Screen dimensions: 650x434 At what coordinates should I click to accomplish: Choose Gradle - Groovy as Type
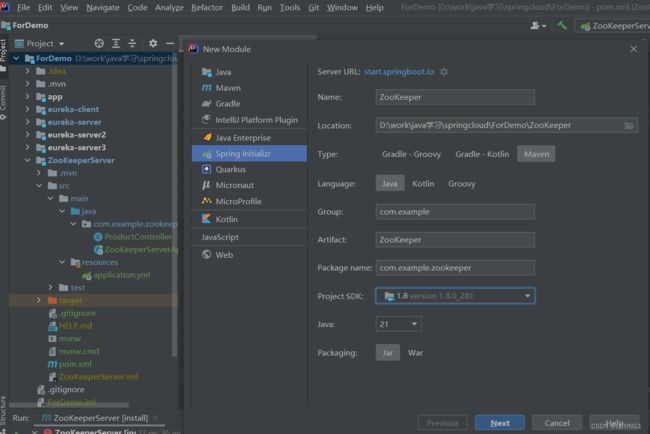[x=411, y=154]
